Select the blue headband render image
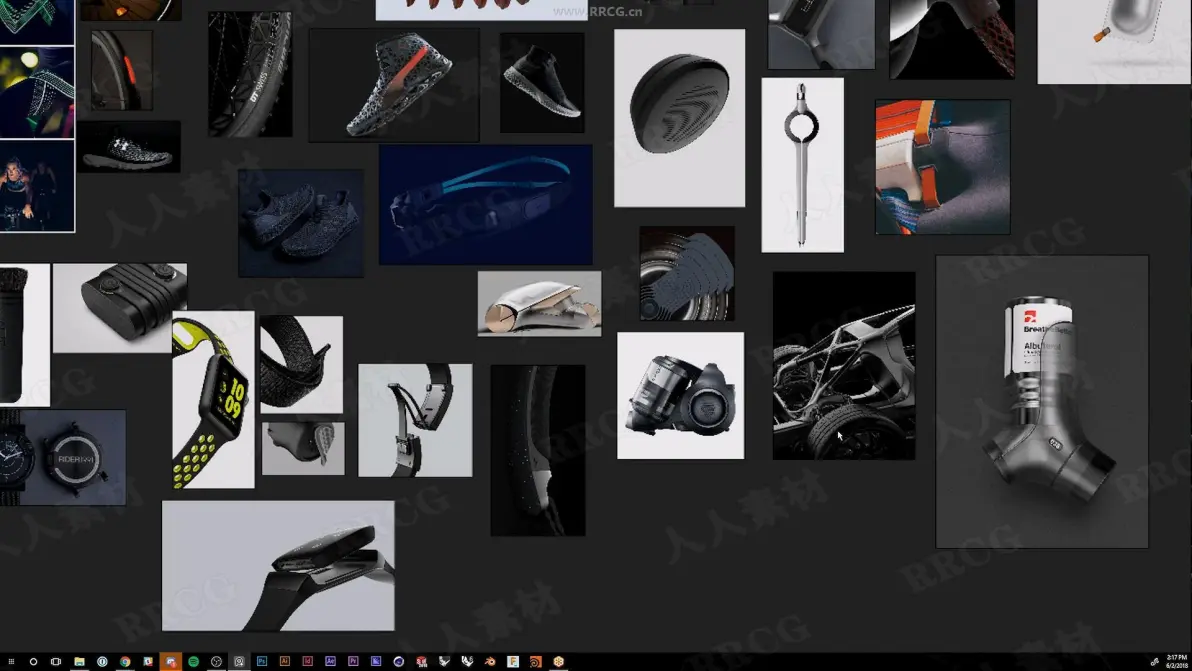This screenshot has width=1192, height=671. pyautogui.click(x=485, y=204)
